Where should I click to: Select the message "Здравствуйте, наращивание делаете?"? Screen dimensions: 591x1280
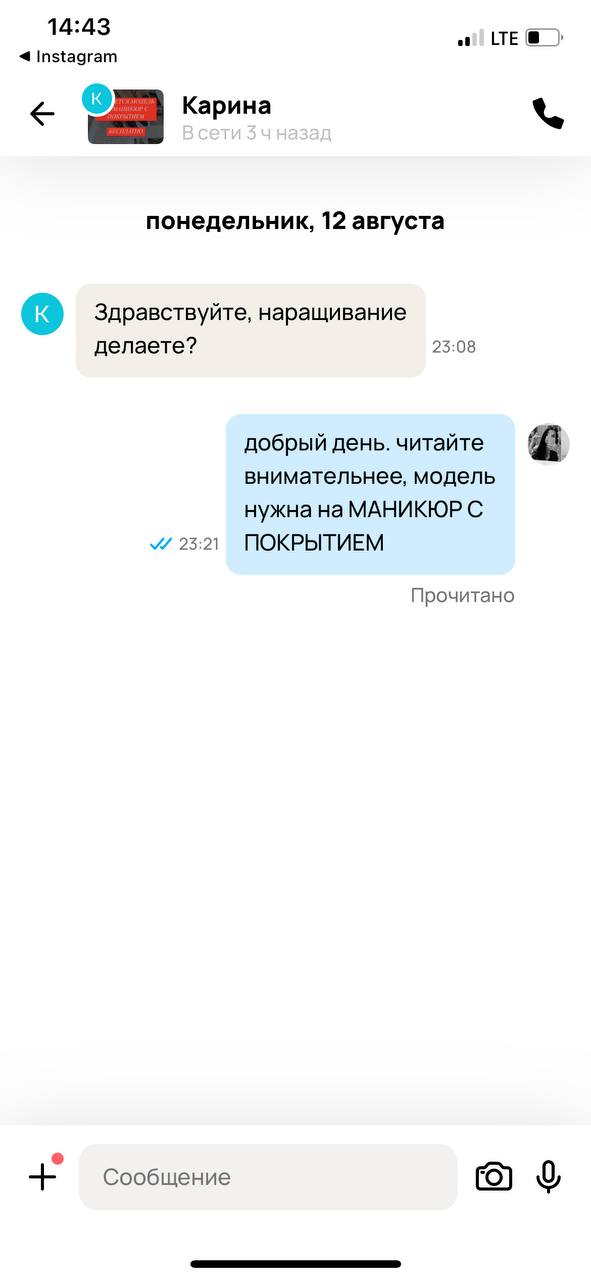(x=250, y=330)
